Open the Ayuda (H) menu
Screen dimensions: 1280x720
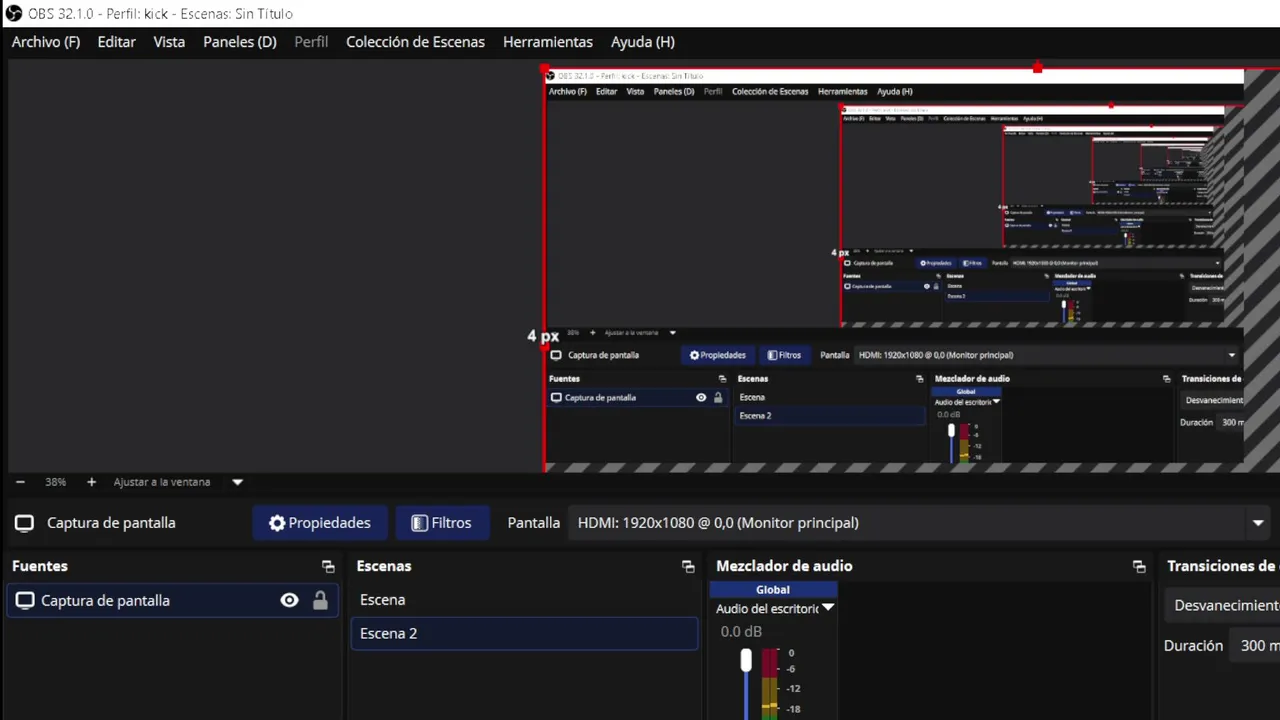click(x=643, y=42)
